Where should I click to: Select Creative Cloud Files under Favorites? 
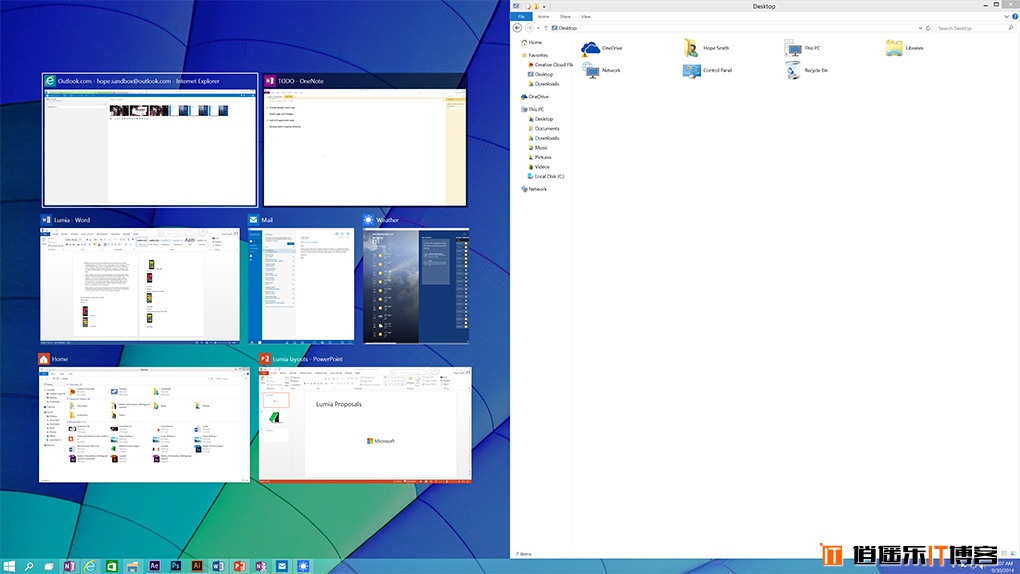[550, 65]
